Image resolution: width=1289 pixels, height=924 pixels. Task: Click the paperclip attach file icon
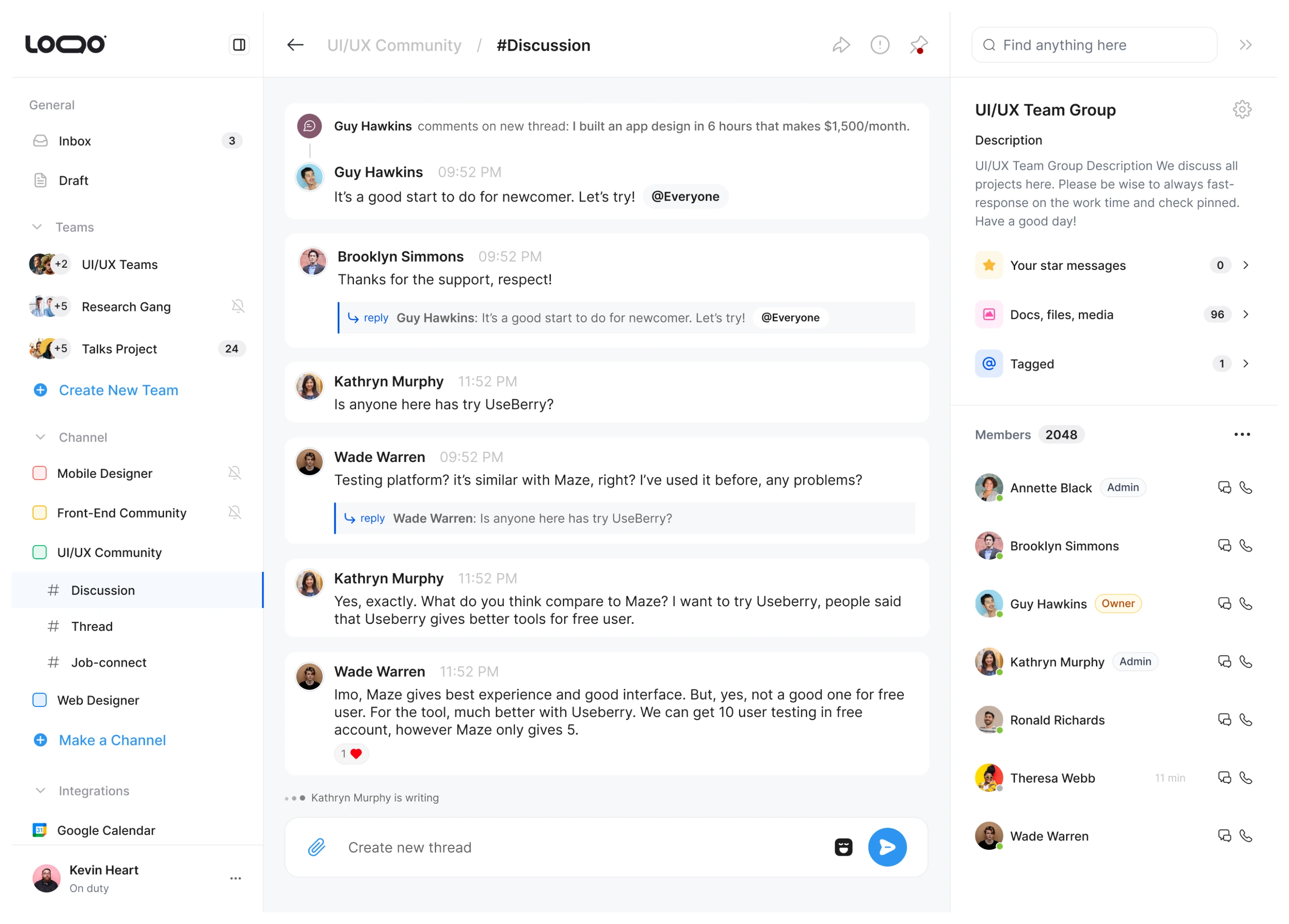(316, 847)
